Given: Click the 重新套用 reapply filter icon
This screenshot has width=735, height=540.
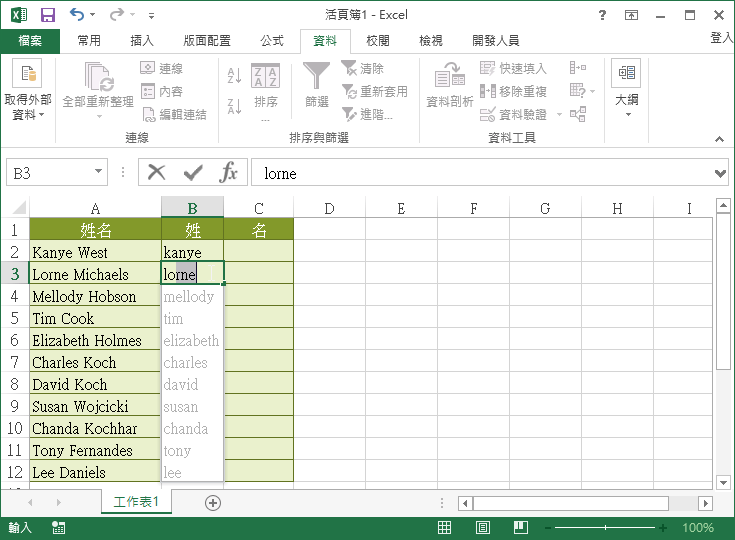Looking at the screenshot, I should point(349,91).
